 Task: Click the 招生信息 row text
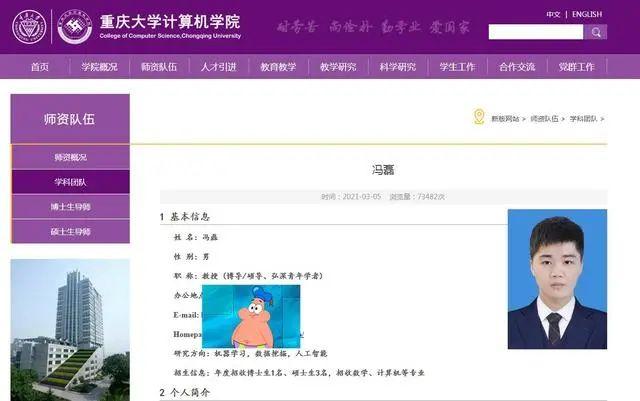click(299, 372)
